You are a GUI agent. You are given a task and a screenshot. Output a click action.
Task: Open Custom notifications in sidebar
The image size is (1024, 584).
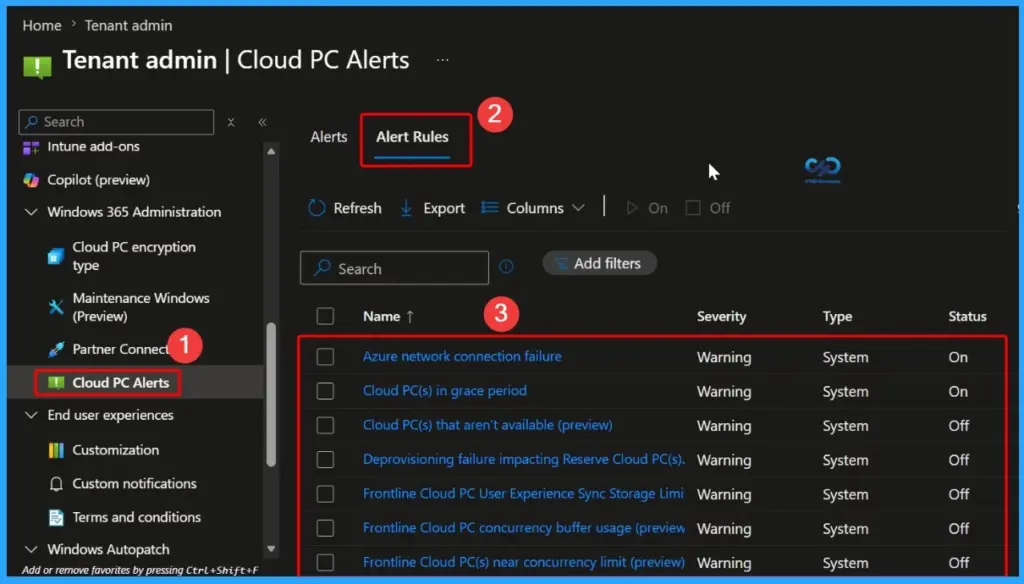[135, 484]
